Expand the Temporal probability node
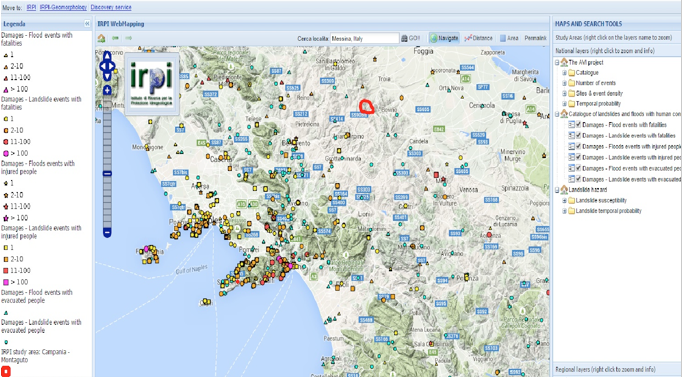 click(x=565, y=104)
